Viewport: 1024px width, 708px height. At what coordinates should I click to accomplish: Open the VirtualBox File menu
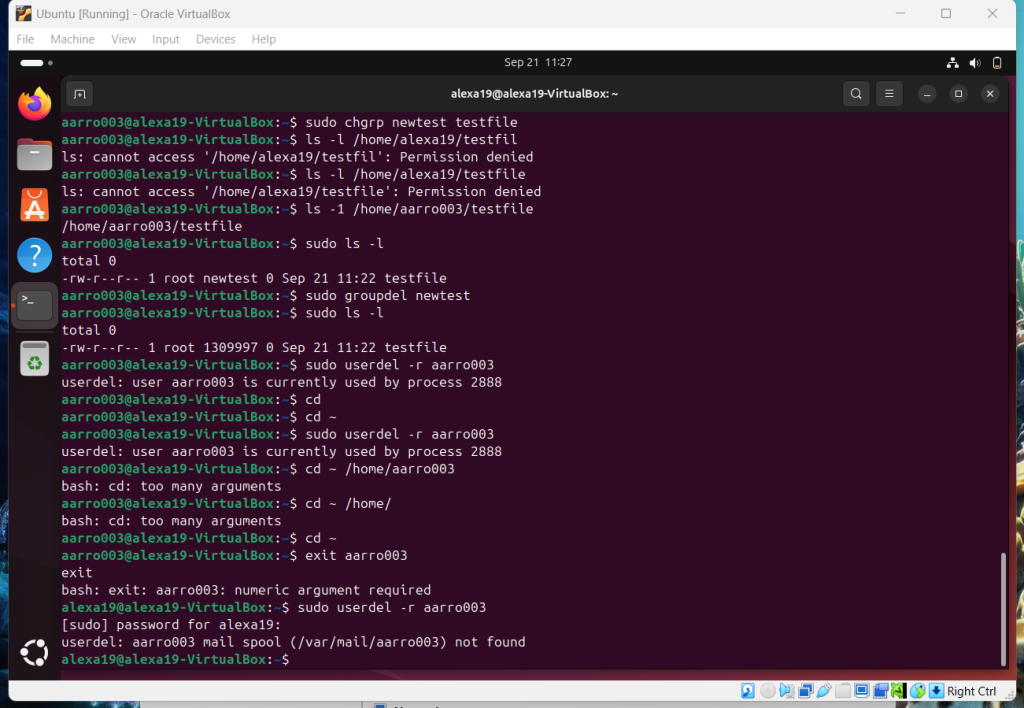click(25, 39)
